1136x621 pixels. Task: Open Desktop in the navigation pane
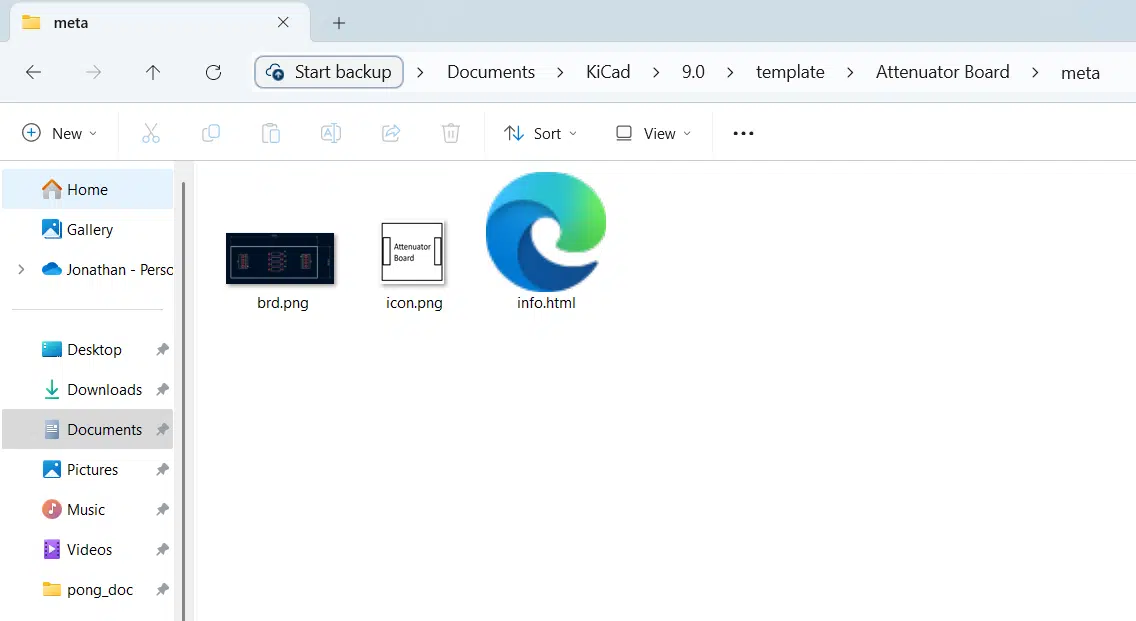click(88, 349)
